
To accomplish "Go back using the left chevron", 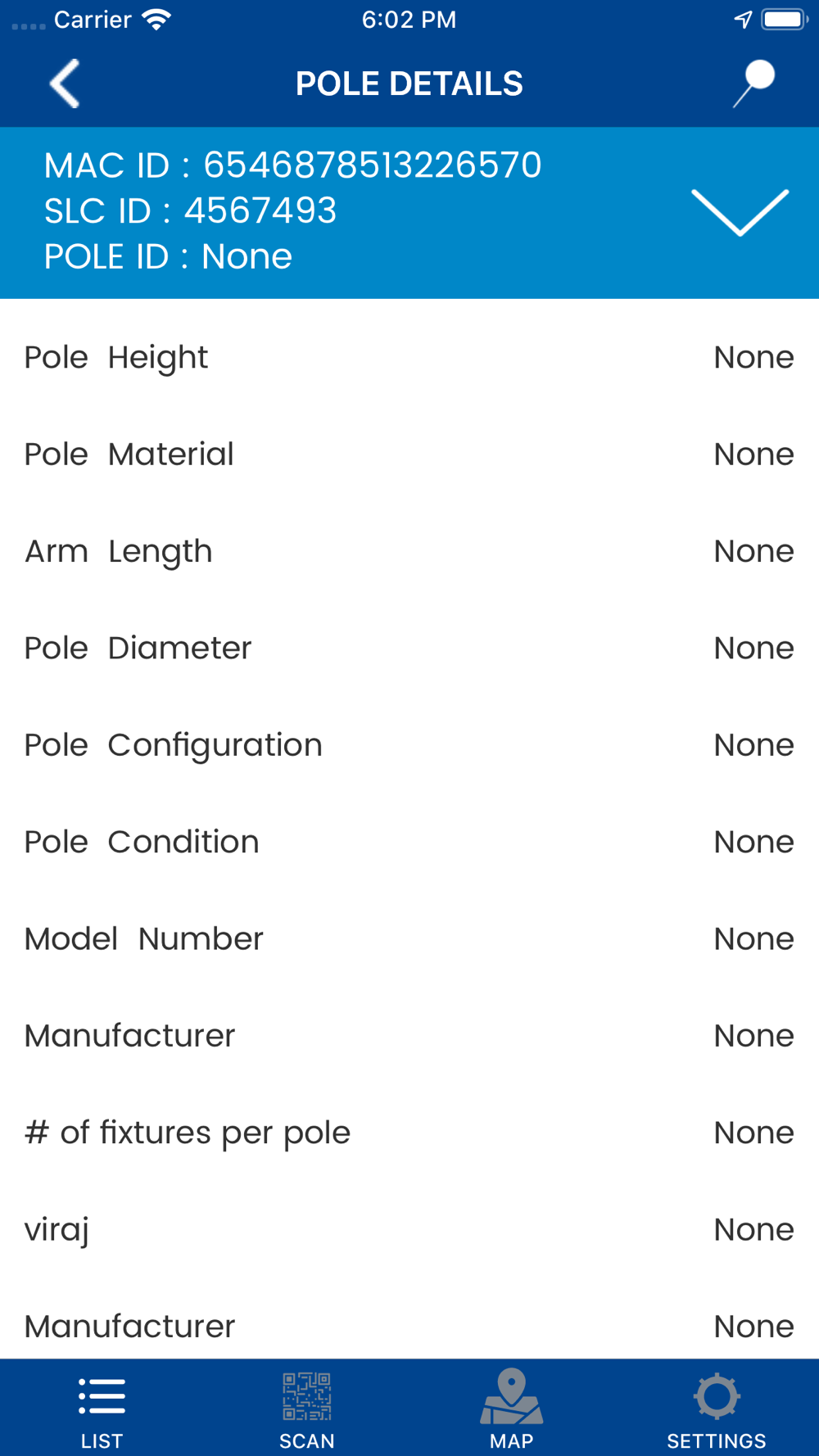I will [x=65, y=84].
